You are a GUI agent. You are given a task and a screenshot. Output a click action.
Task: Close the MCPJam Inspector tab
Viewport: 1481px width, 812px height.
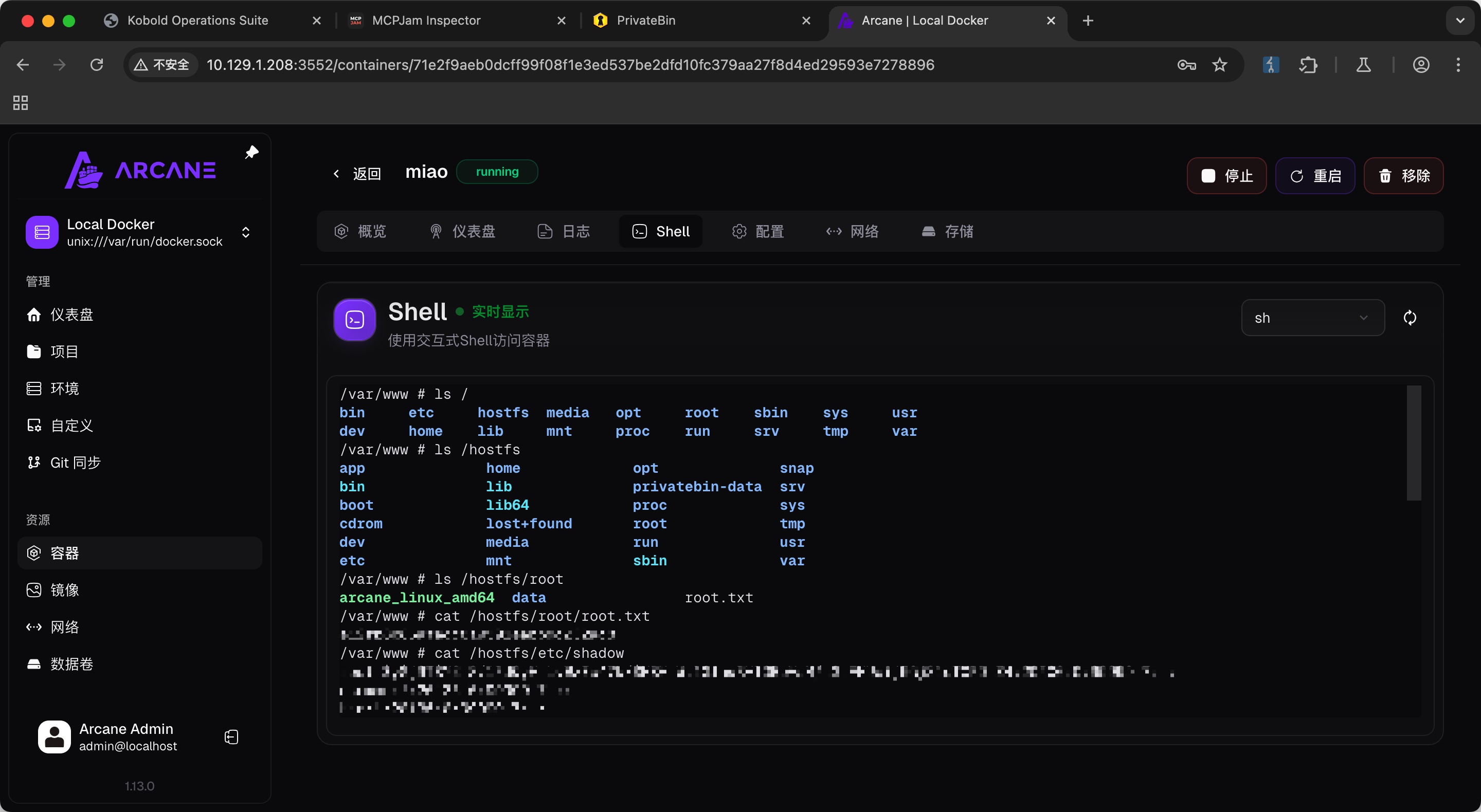pos(561,21)
